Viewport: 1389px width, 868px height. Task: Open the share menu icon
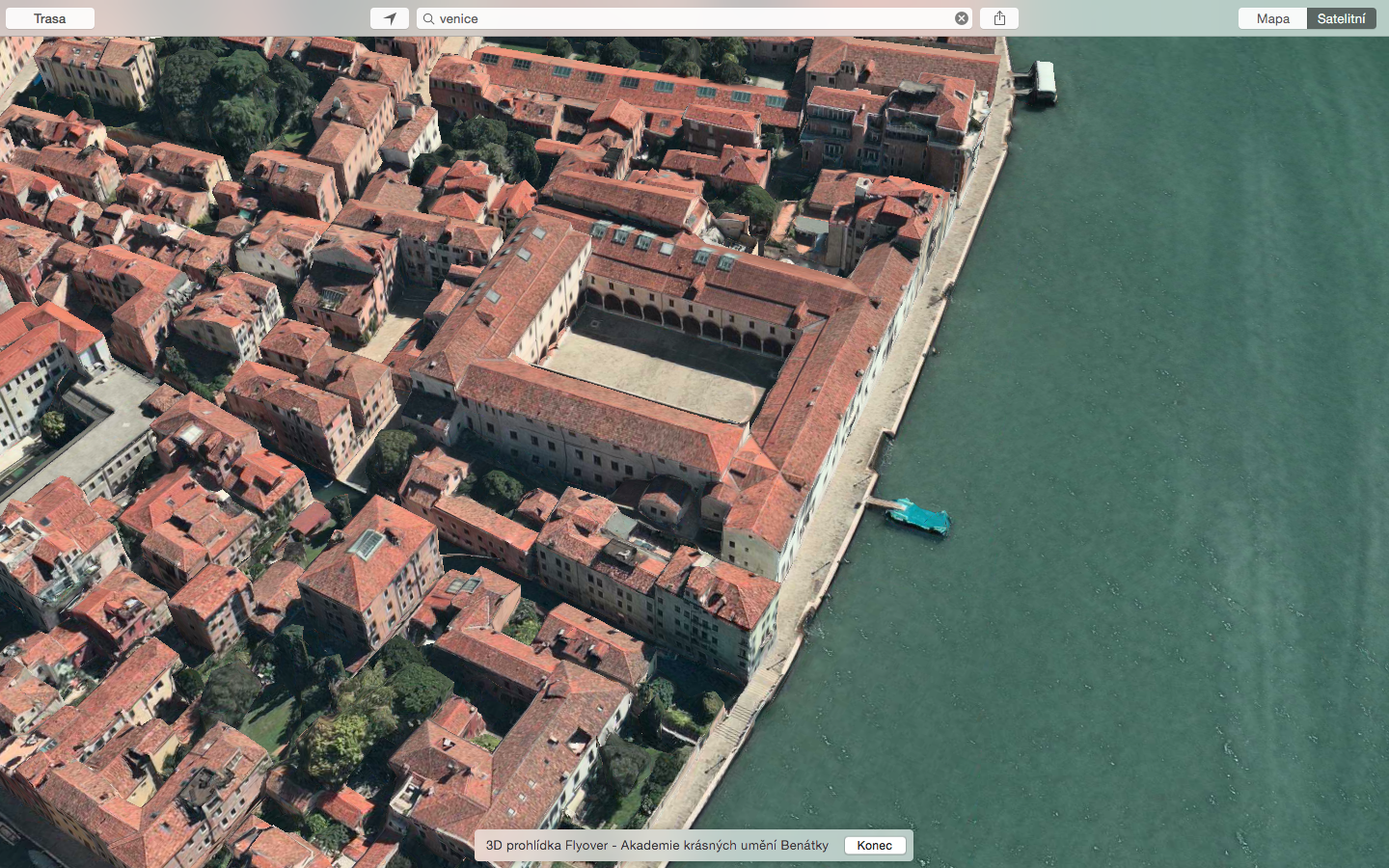tap(999, 18)
